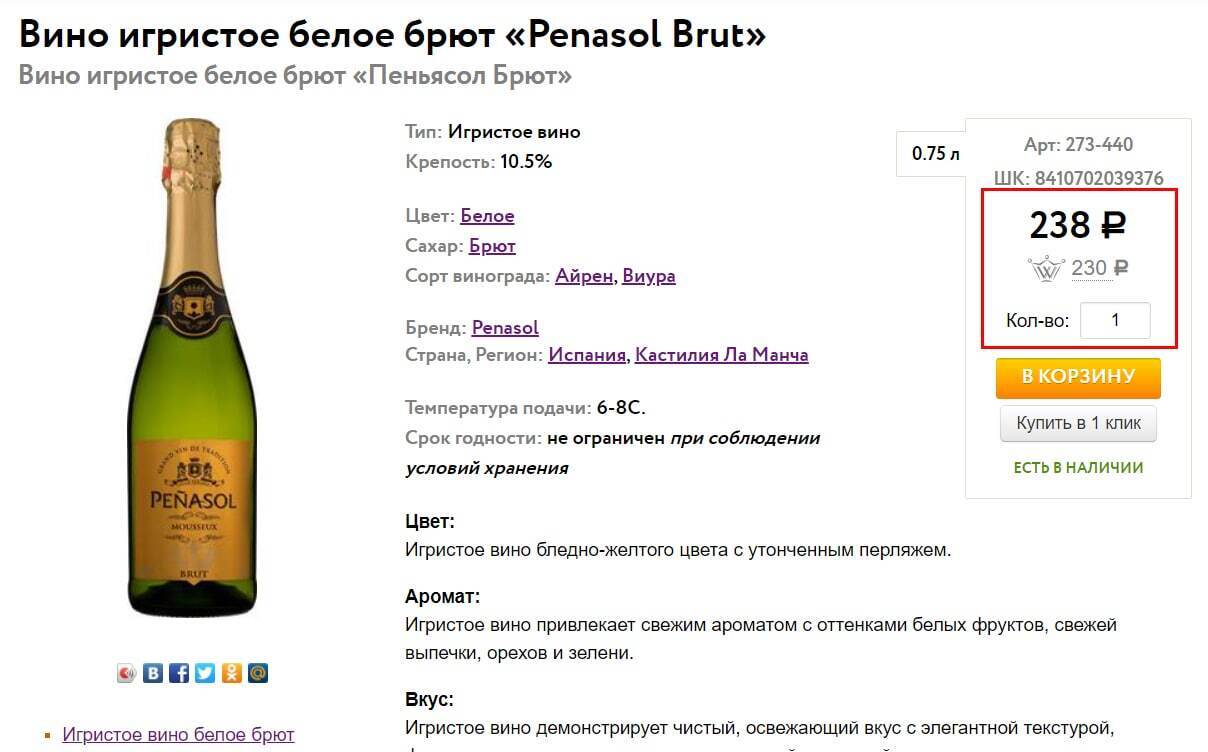The width and height of the screenshot is (1208, 752).
Task: Open the «Кастилия Ла Манча» region link
Action: pyautogui.click(x=721, y=355)
